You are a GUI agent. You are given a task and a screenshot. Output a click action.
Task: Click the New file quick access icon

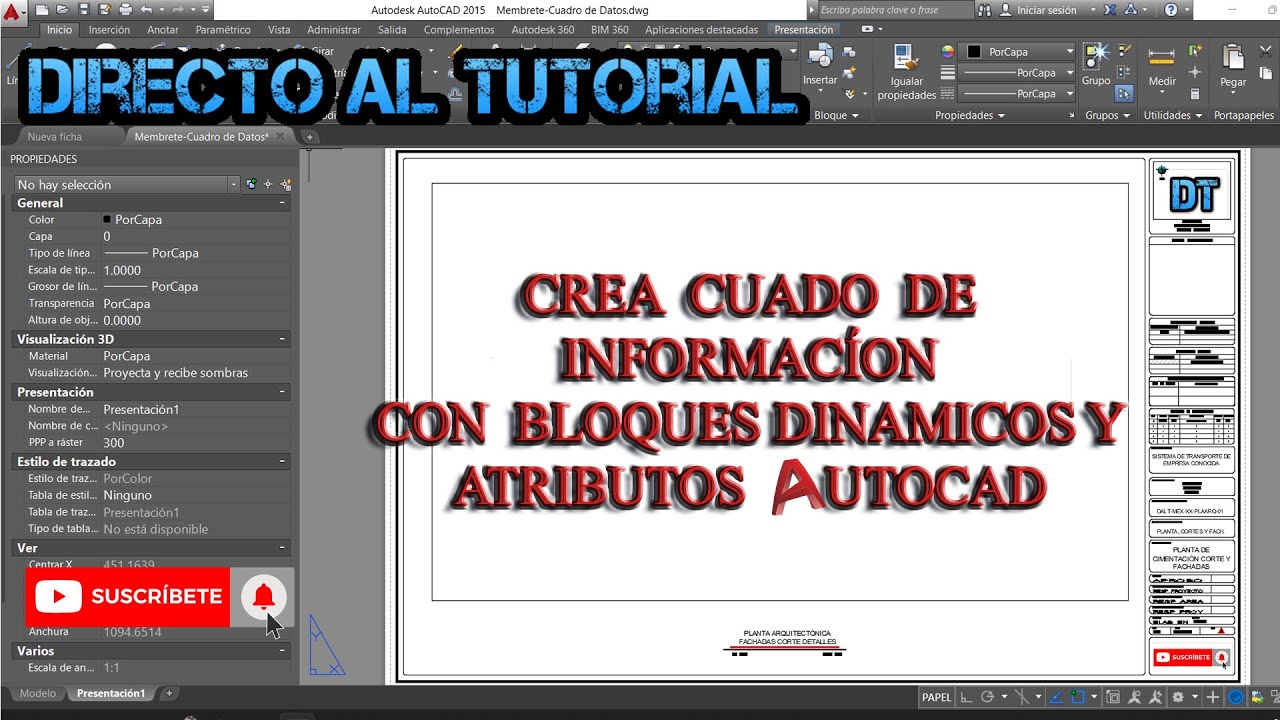point(40,9)
